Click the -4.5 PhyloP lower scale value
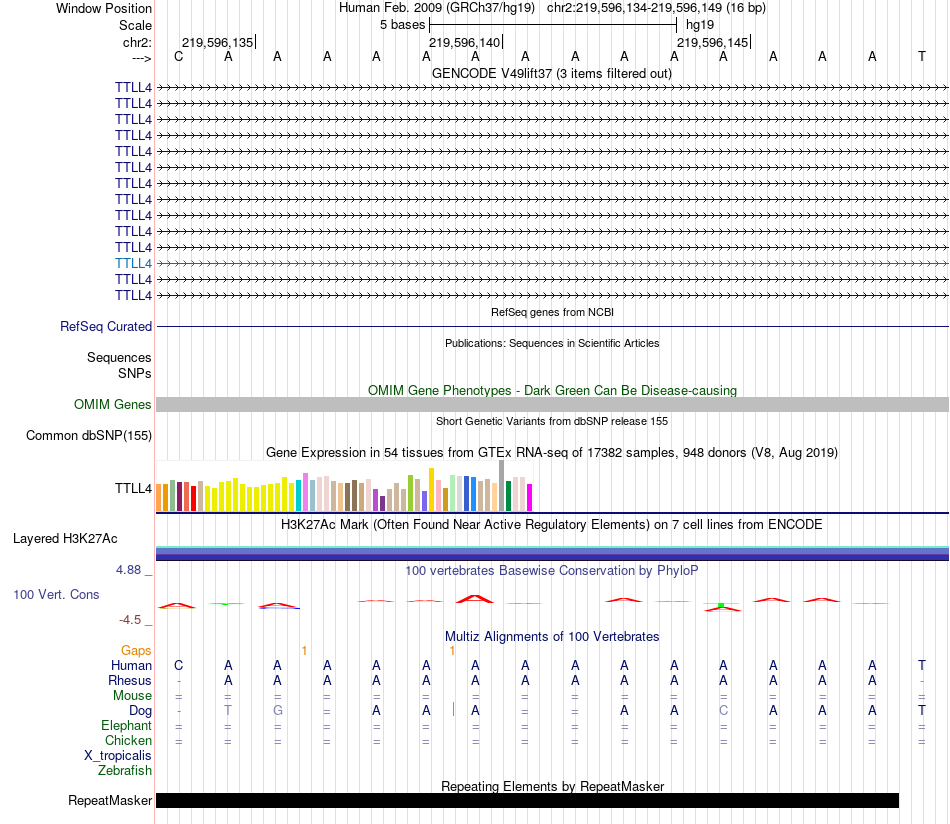This screenshot has width=950, height=824. pyautogui.click(x=130, y=619)
